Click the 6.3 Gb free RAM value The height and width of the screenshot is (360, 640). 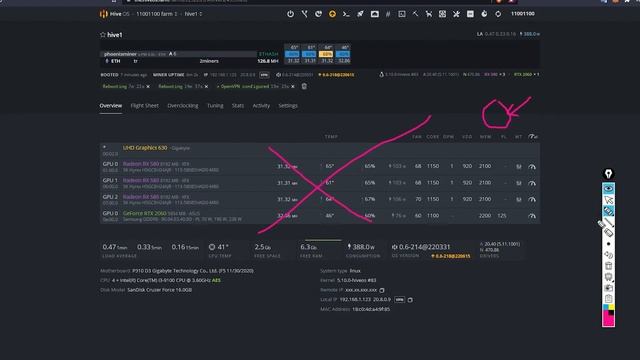(x=308, y=247)
